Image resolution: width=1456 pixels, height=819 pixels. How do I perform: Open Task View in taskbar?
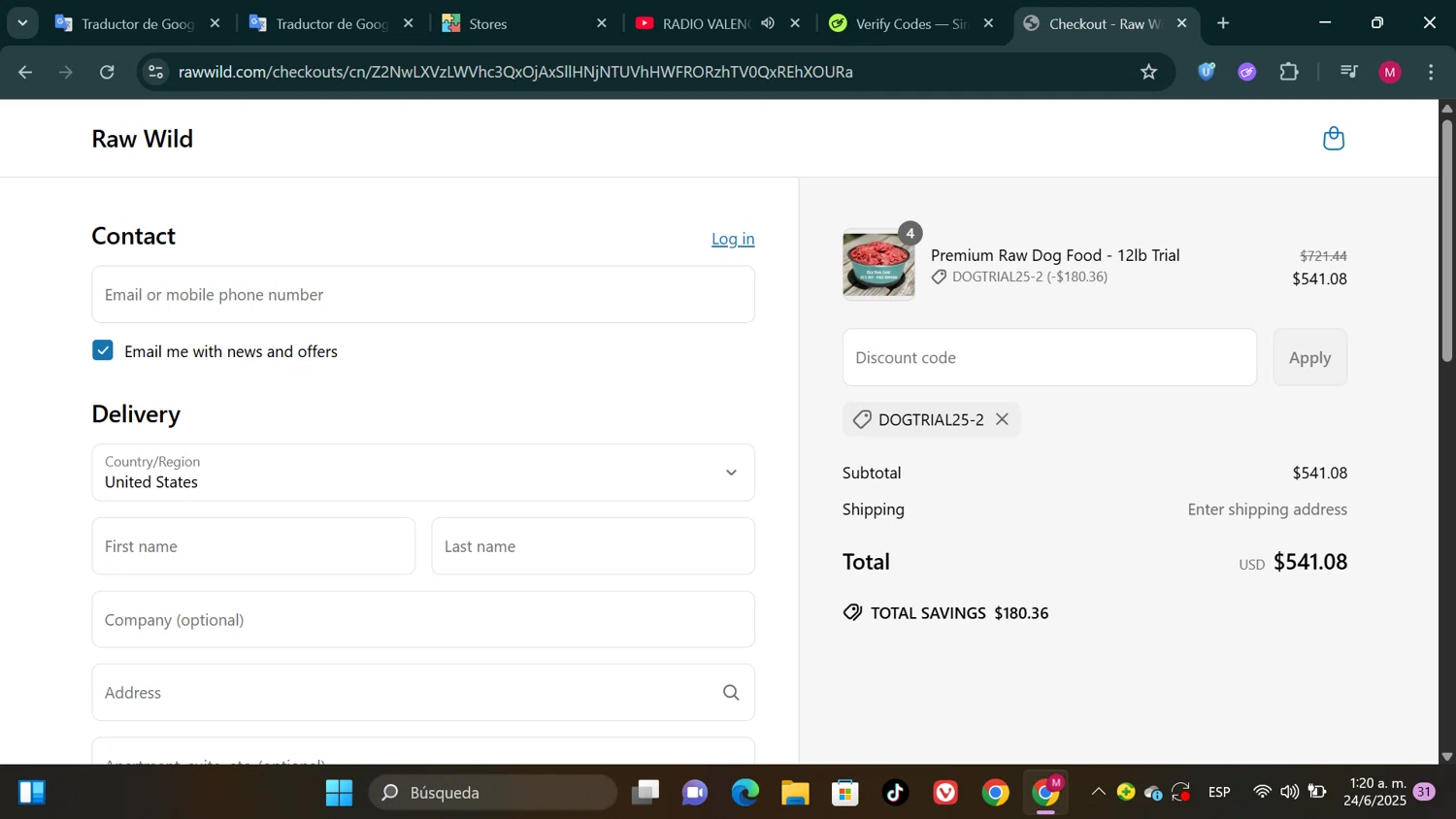[x=645, y=793]
